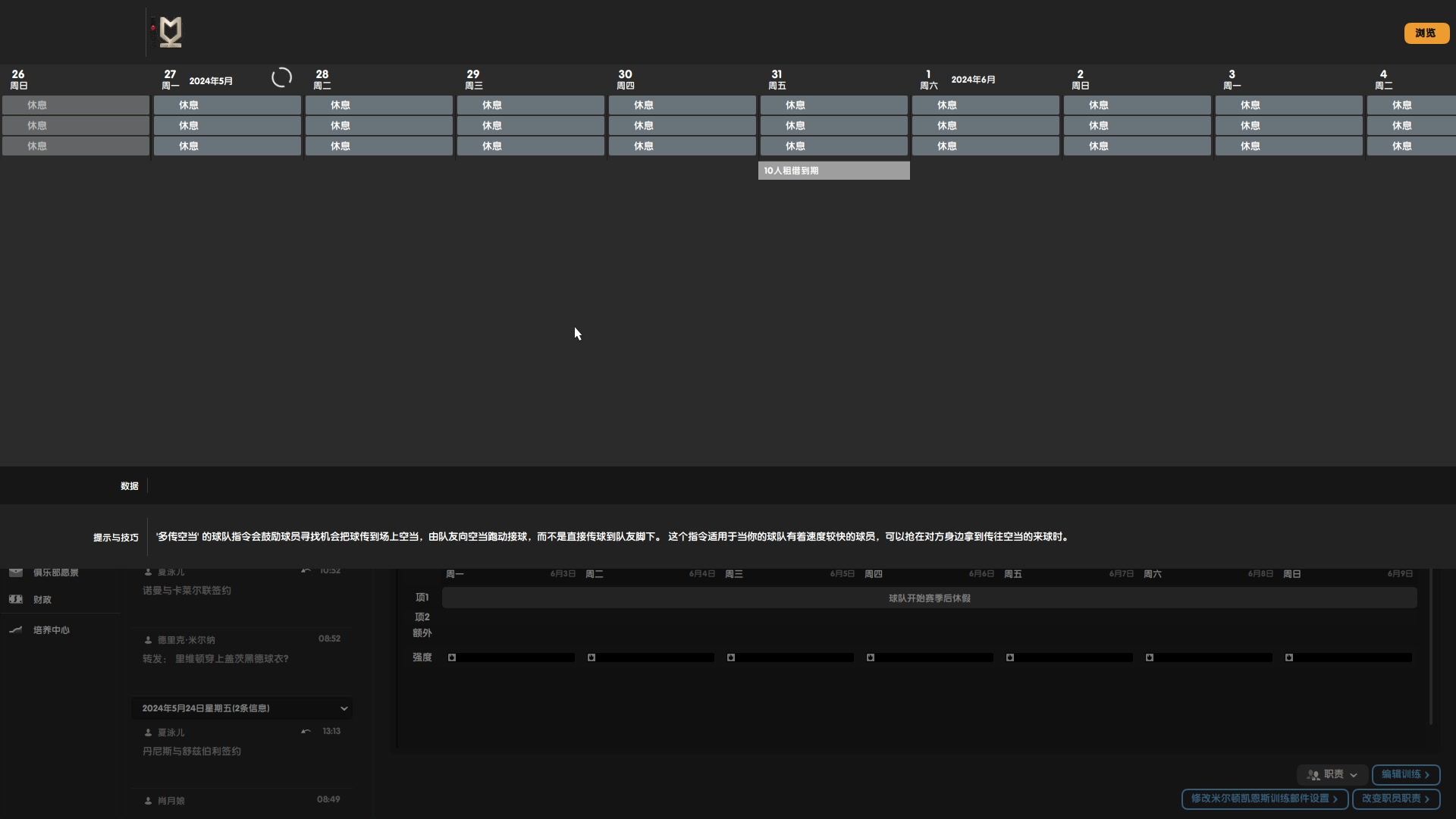
Task: Click the training panel vertical scrollbar
Action: [1431, 646]
